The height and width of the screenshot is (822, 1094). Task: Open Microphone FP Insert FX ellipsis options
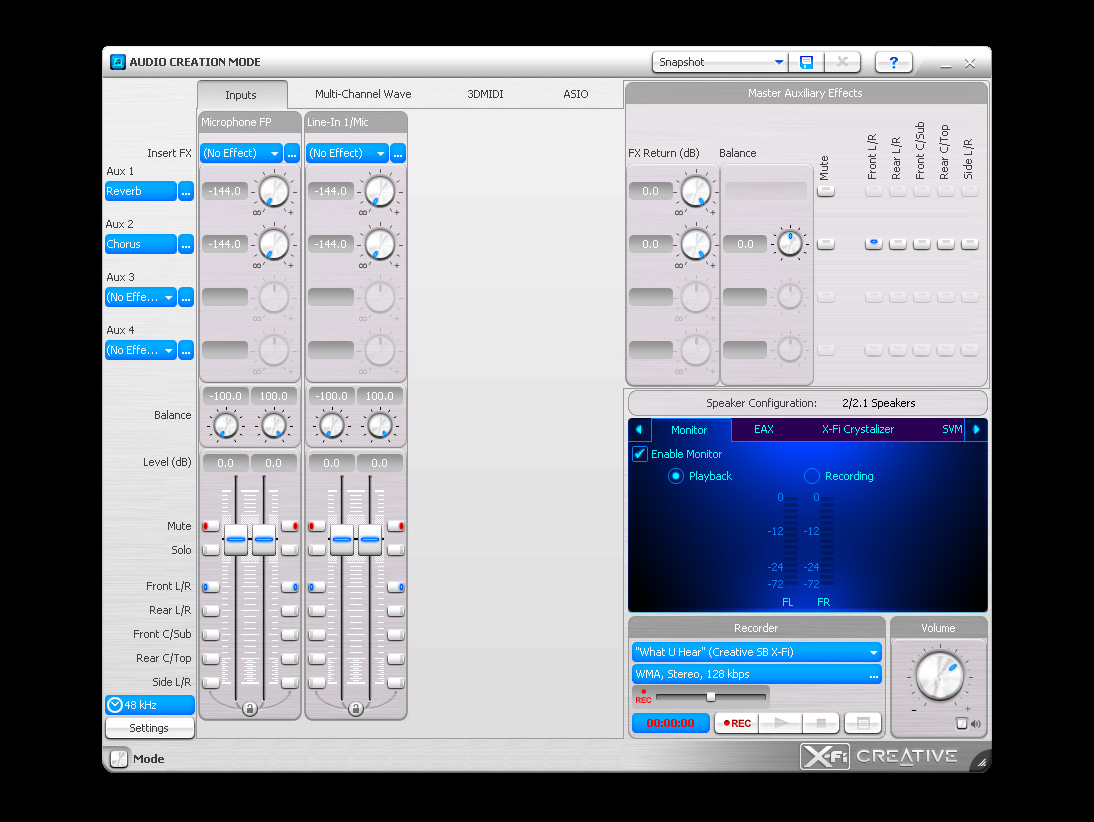pos(292,154)
